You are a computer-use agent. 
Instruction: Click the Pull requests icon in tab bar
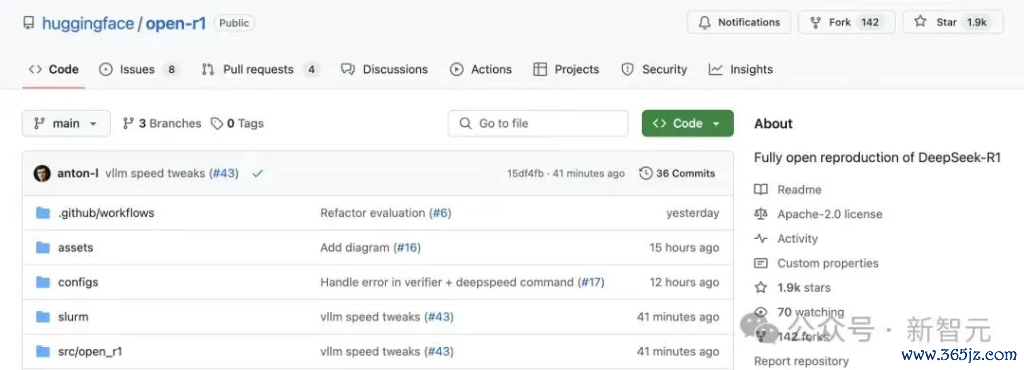(208, 69)
